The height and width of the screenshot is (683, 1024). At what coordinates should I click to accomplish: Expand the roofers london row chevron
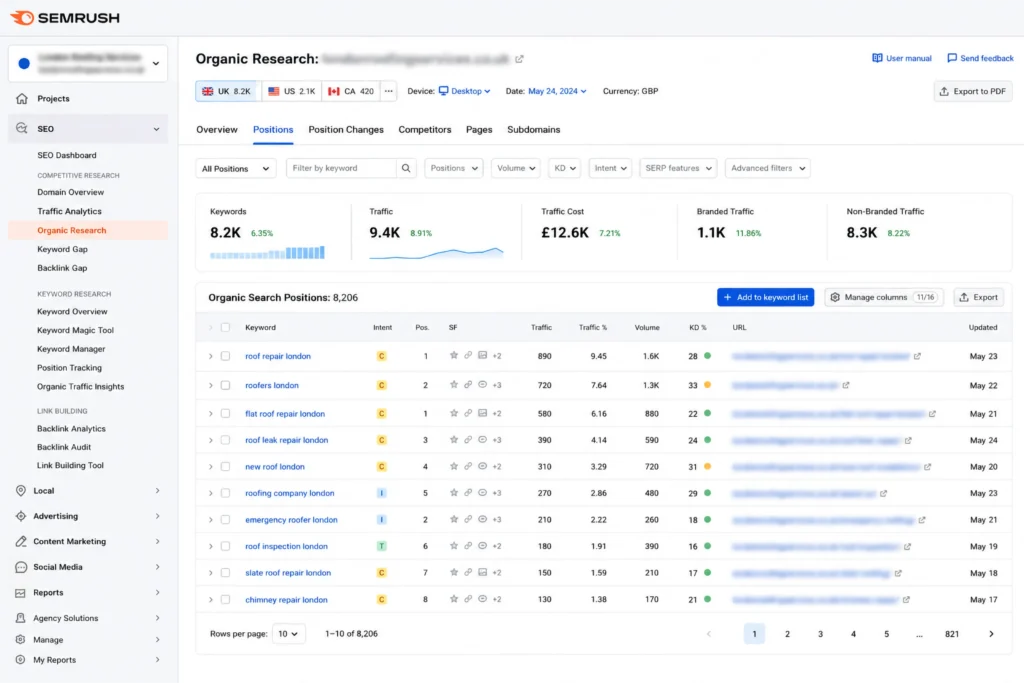point(210,386)
